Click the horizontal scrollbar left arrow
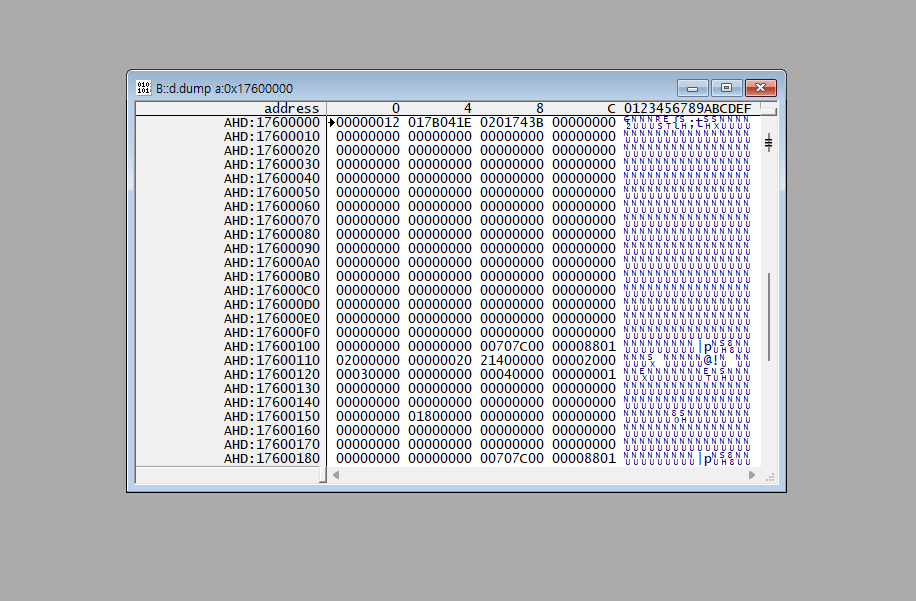Viewport: 916px width, 601px height. [x=336, y=475]
